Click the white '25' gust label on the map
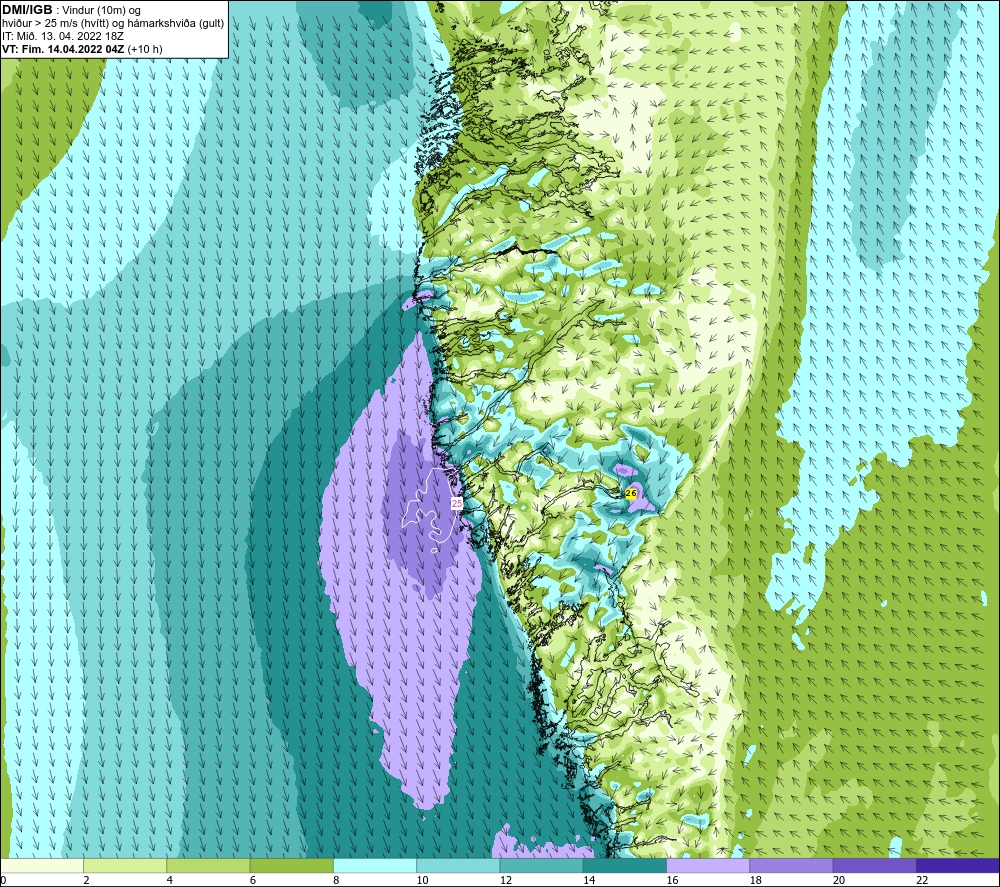This screenshot has height=887, width=1000. (x=457, y=503)
